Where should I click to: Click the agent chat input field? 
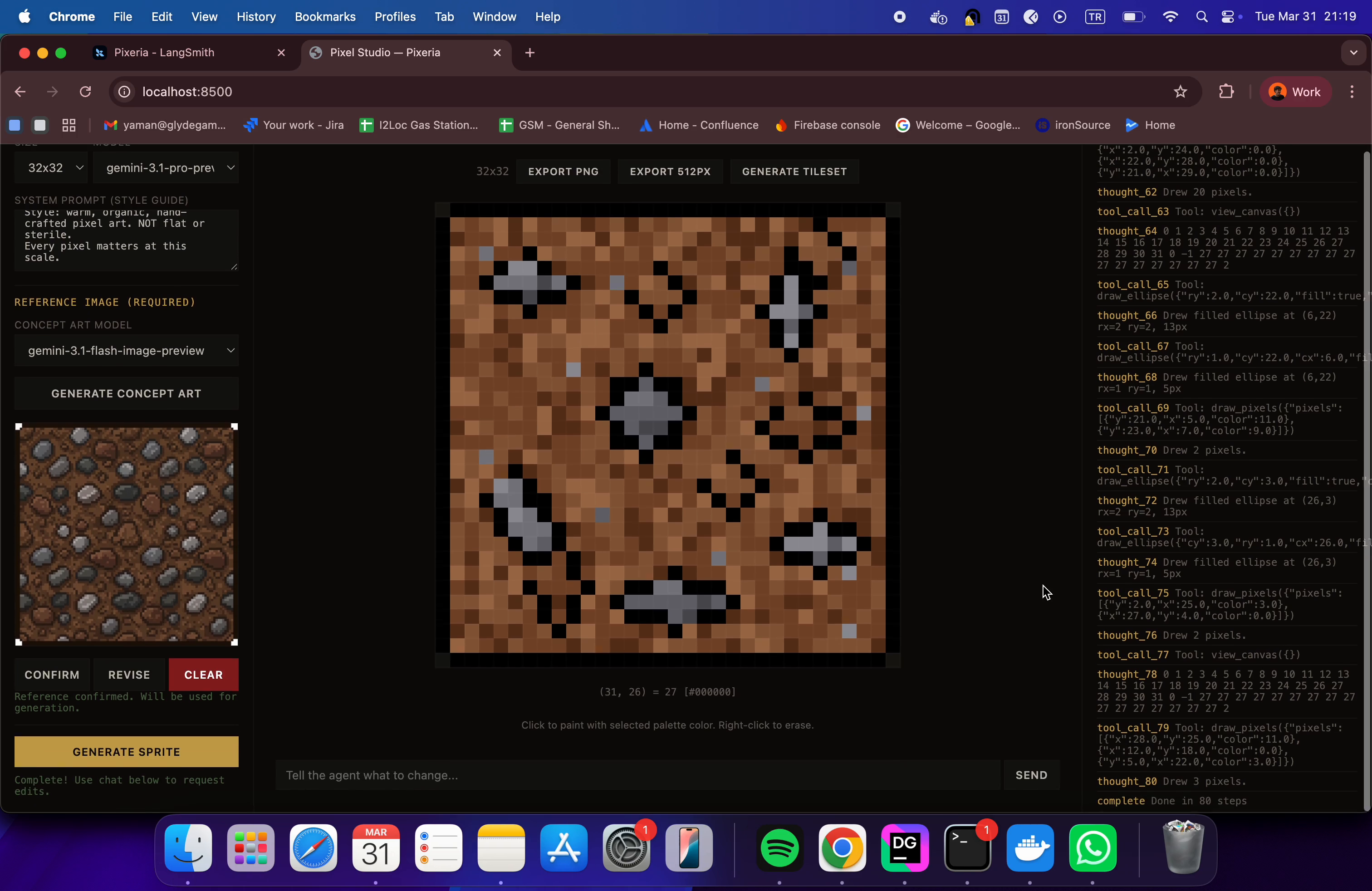point(638,775)
